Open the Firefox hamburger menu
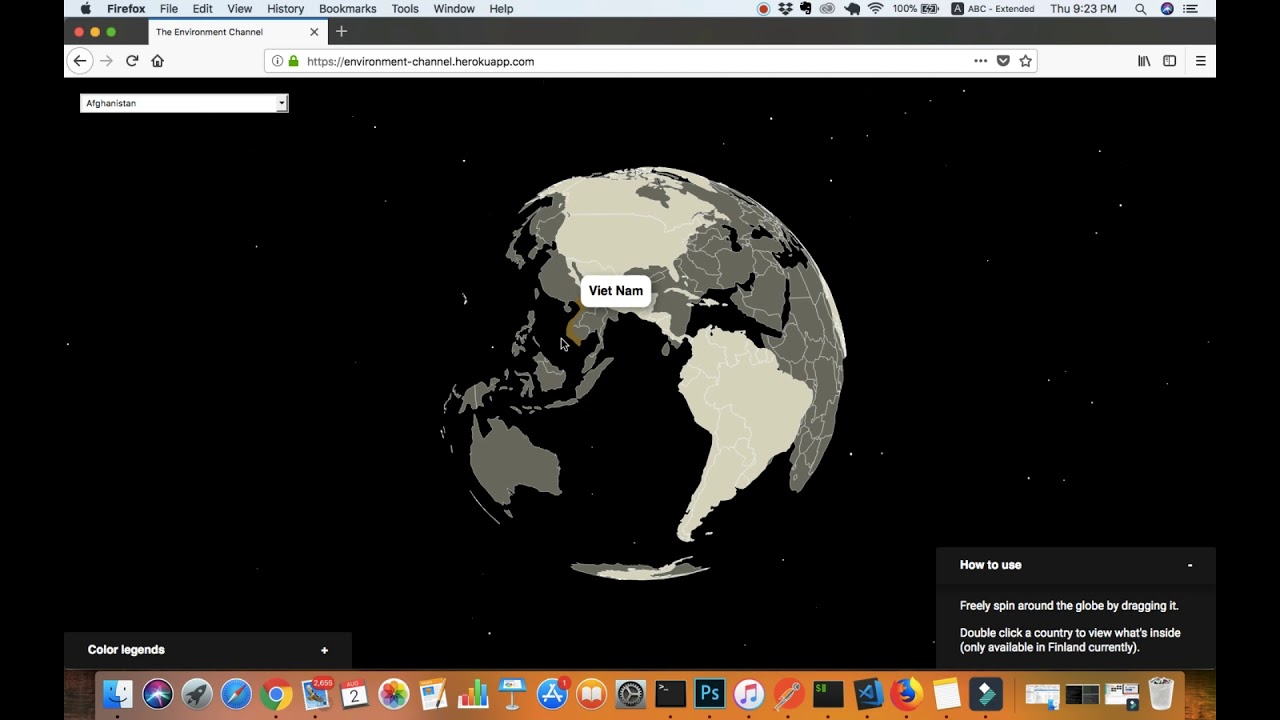This screenshot has width=1280, height=720. (x=1200, y=61)
